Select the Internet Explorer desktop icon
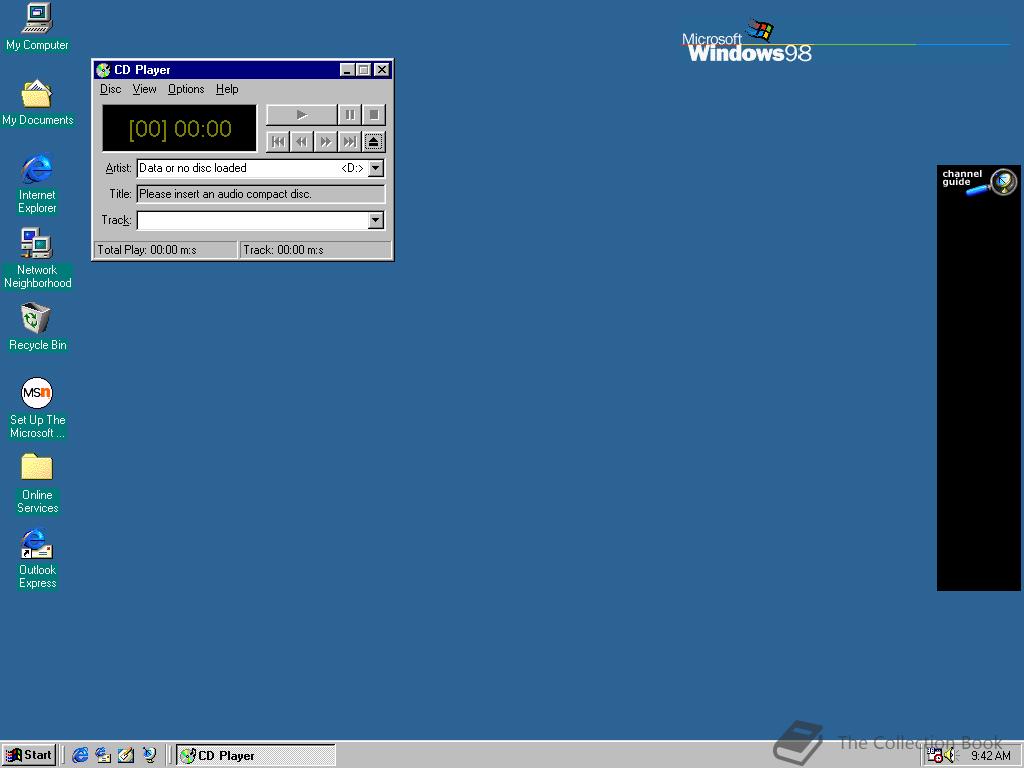 pos(37,184)
